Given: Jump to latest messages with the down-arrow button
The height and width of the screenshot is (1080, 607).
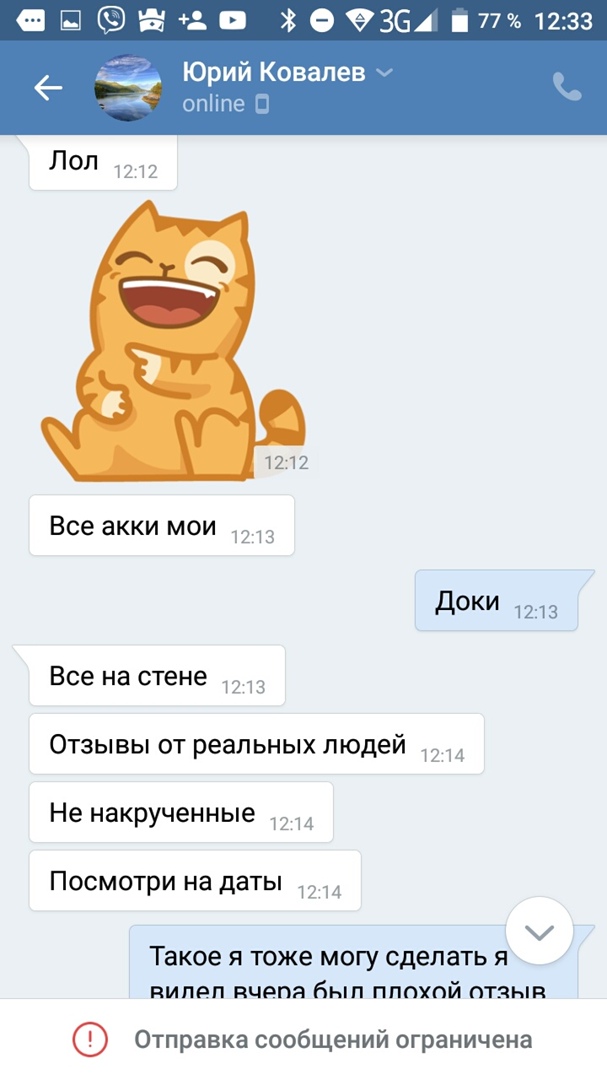Looking at the screenshot, I should tap(539, 931).
